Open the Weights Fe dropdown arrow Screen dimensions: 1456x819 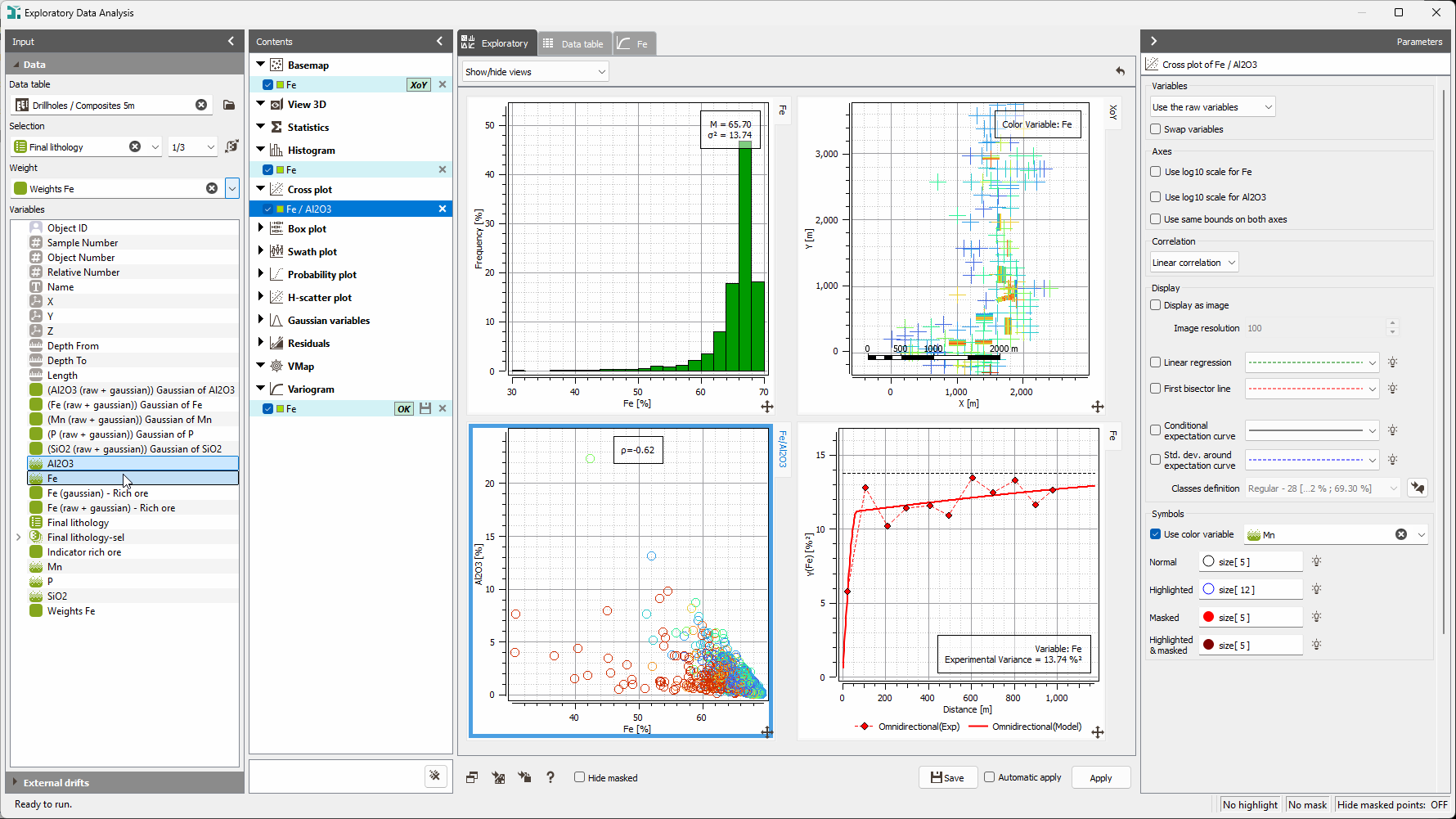pos(232,188)
